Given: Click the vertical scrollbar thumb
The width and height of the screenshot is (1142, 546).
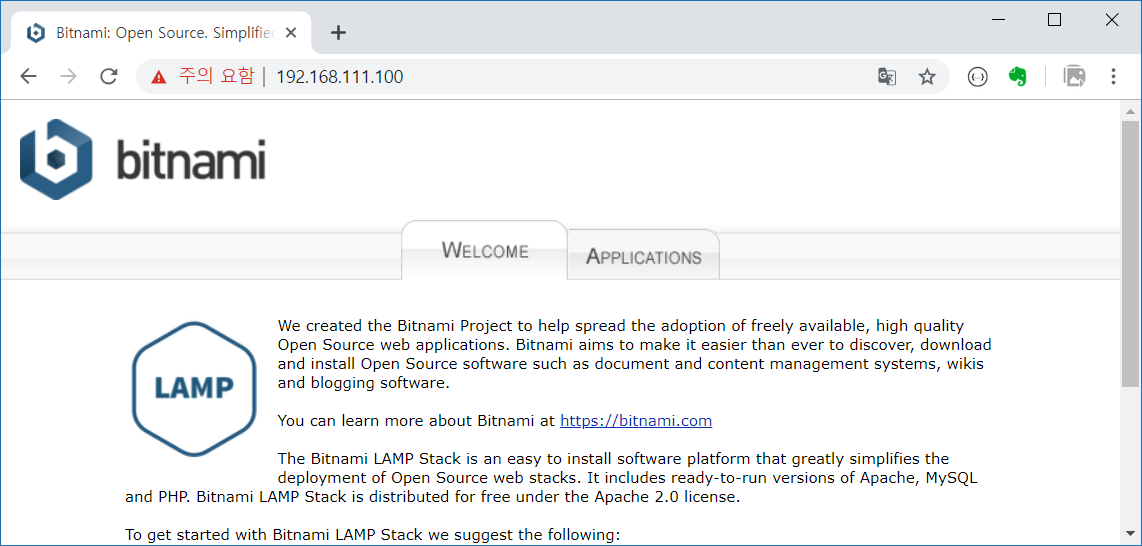Looking at the screenshot, I should point(1130,254).
